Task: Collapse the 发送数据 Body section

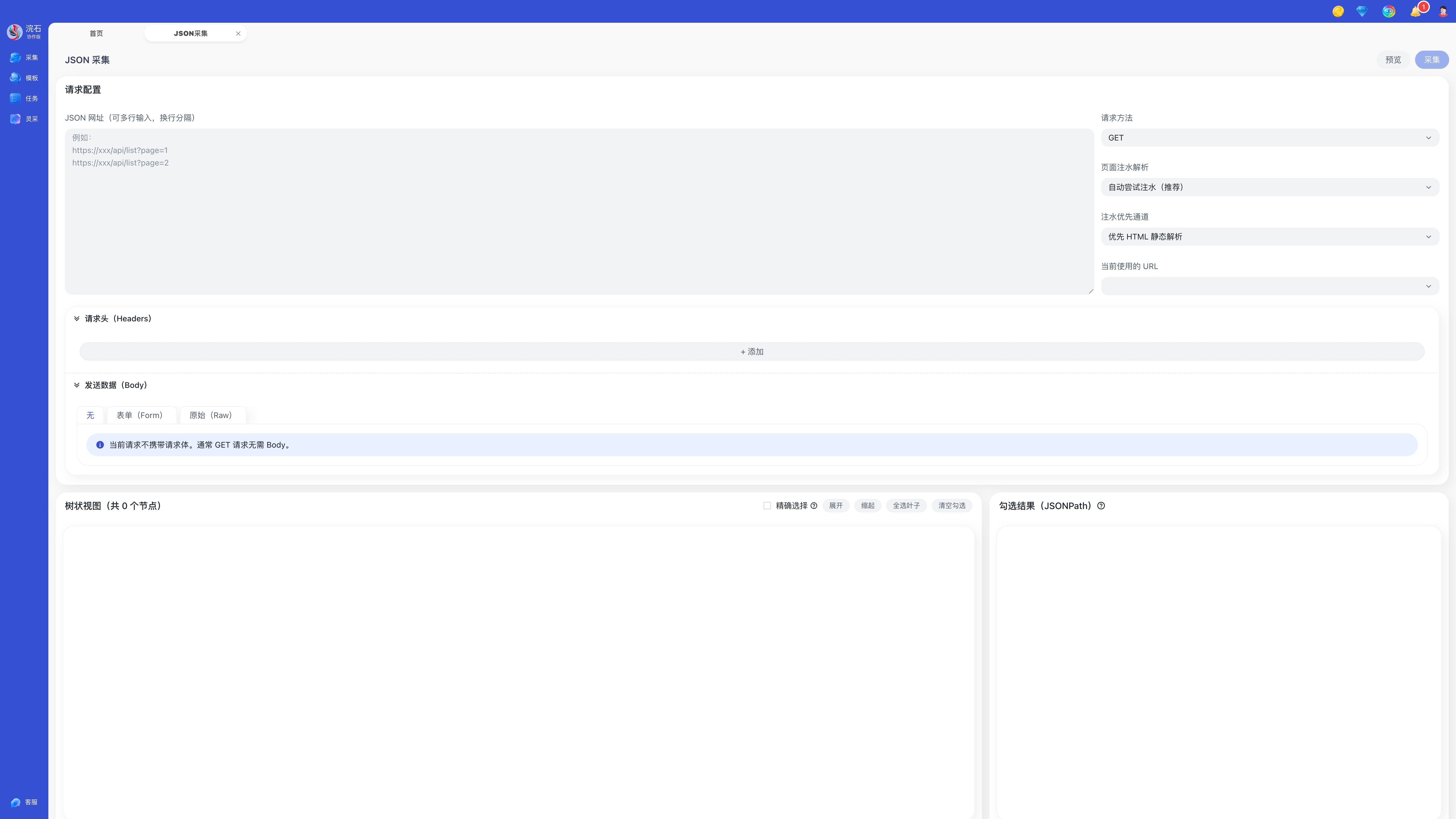Action: [x=77, y=385]
